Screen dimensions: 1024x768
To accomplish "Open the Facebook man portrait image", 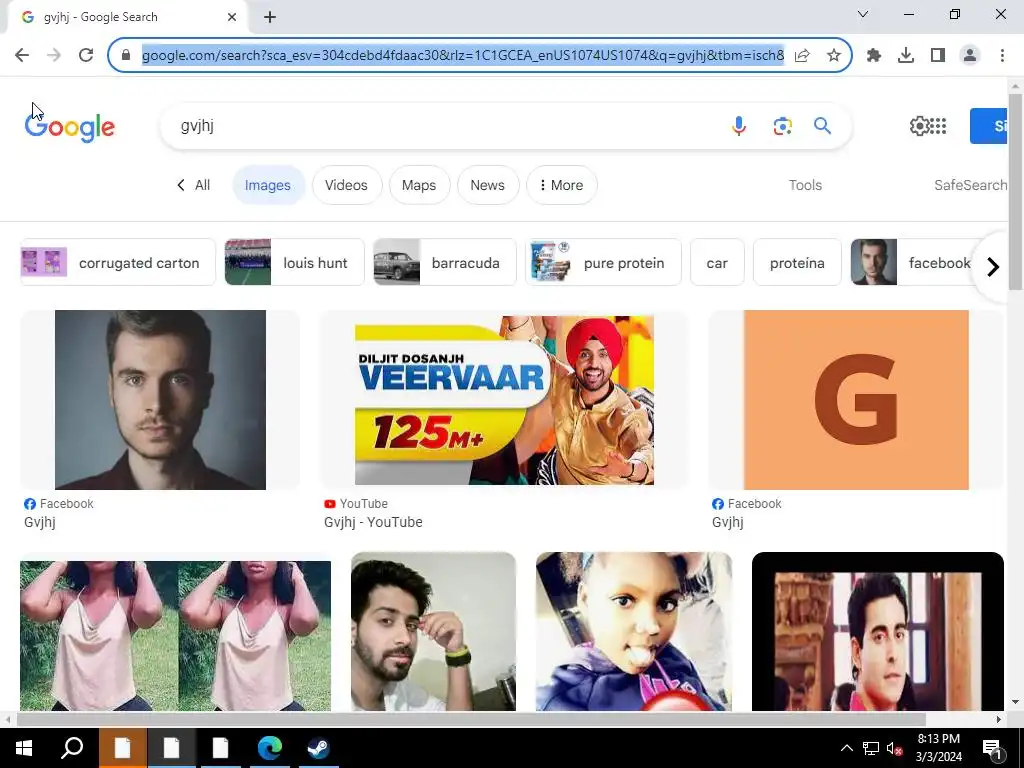I will 160,400.
